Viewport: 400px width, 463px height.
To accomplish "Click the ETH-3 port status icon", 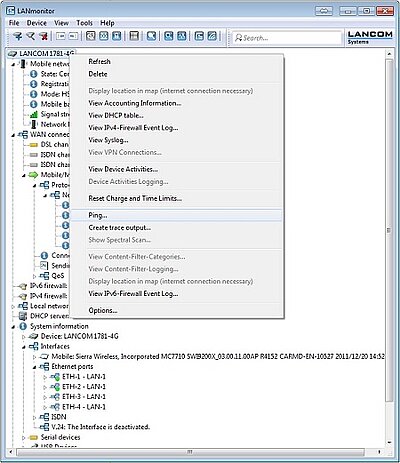I will pyautogui.click(x=55, y=397).
